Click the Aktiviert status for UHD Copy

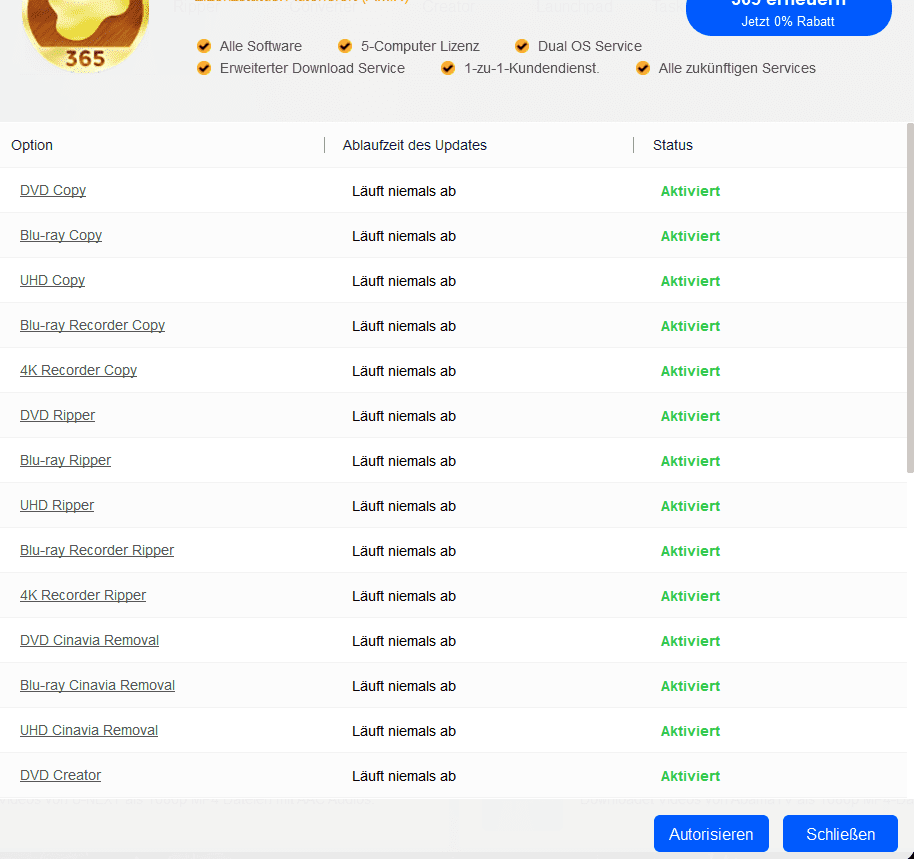click(690, 281)
